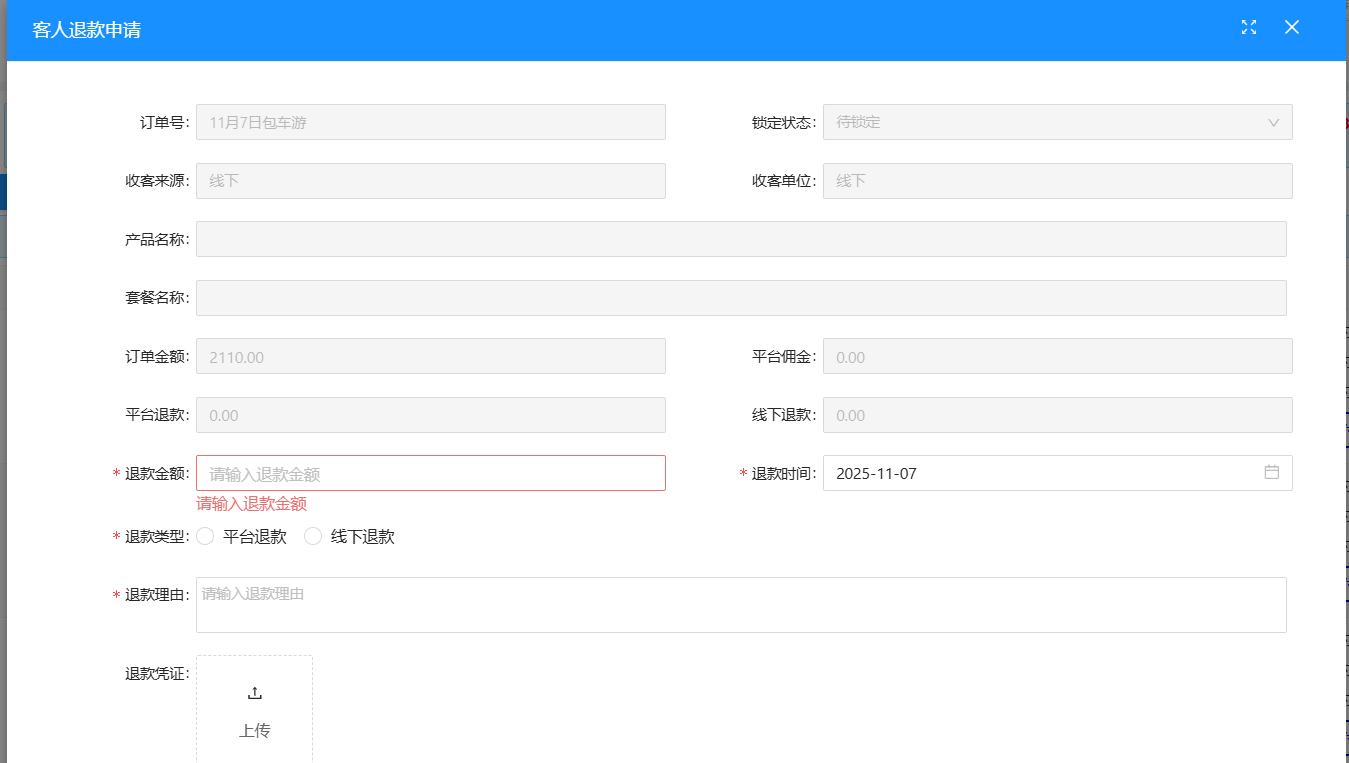Viewport: 1349px width, 763px height.
Task: Click the 退款金额 input box
Action: 430,473
